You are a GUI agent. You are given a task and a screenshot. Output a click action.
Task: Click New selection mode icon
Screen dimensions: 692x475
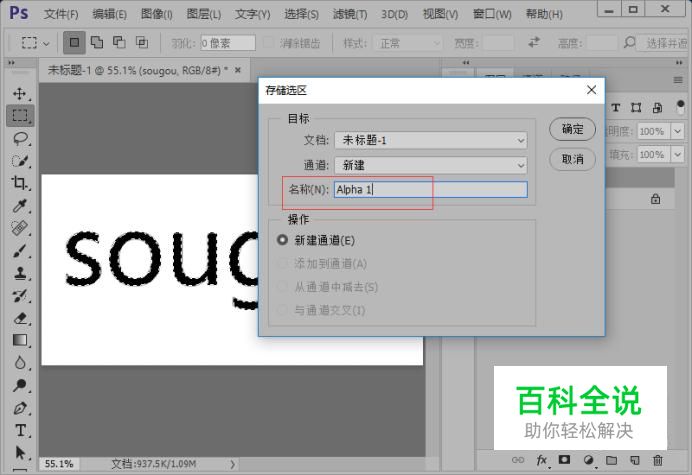[x=74, y=42]
